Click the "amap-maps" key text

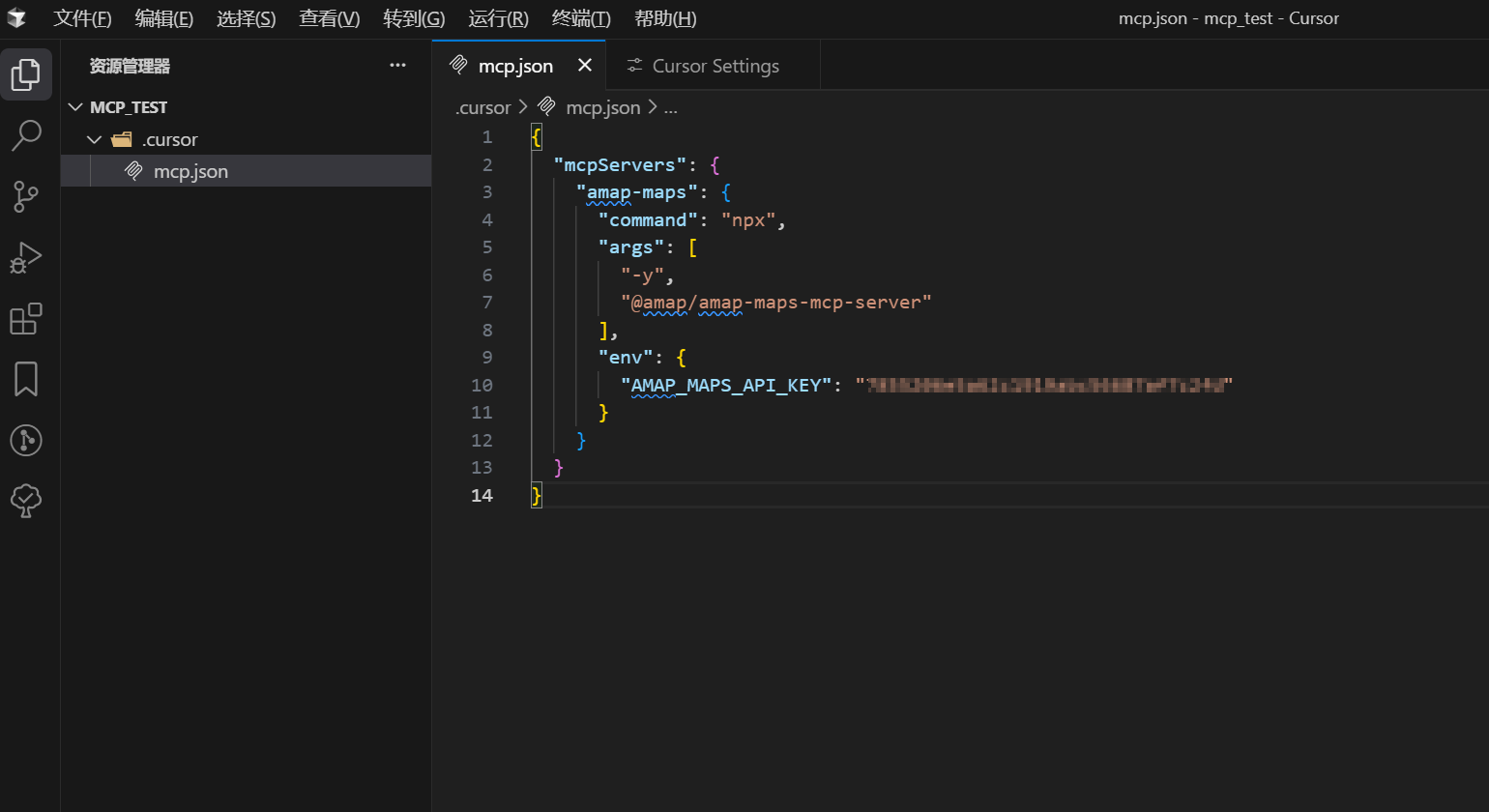(x=636, y=192)
